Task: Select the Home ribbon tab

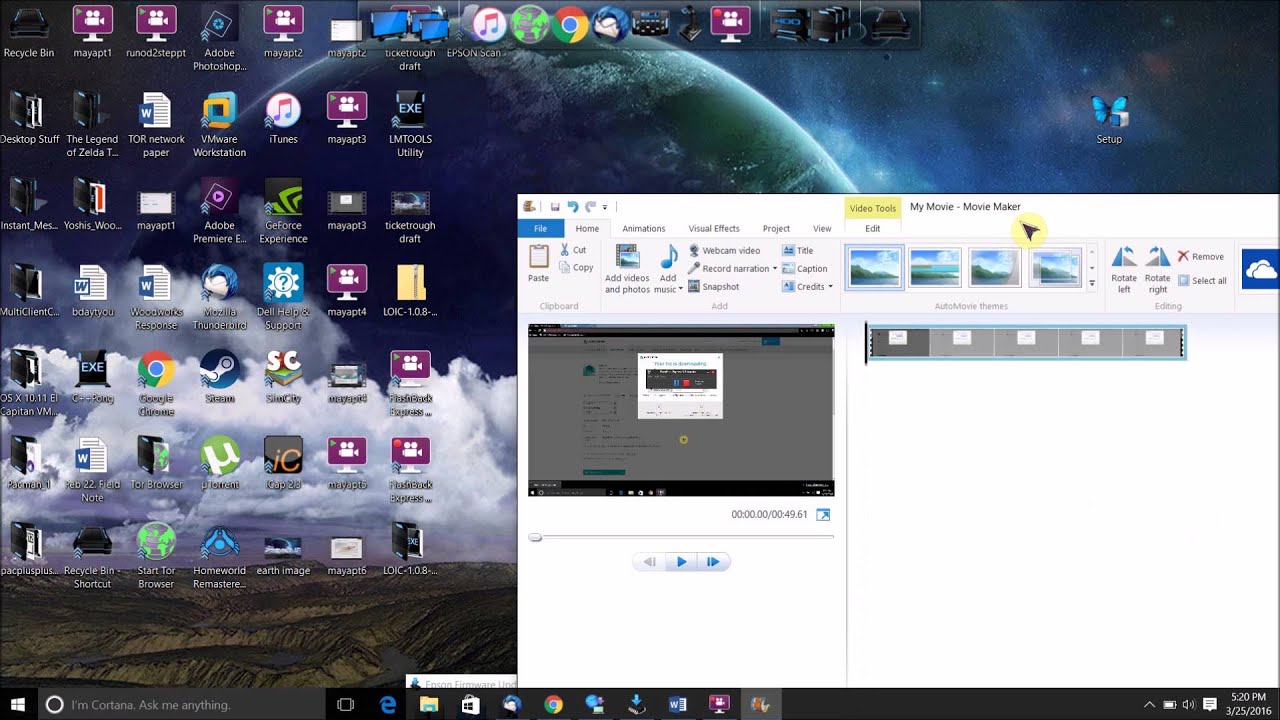Action: click(587, 228)
